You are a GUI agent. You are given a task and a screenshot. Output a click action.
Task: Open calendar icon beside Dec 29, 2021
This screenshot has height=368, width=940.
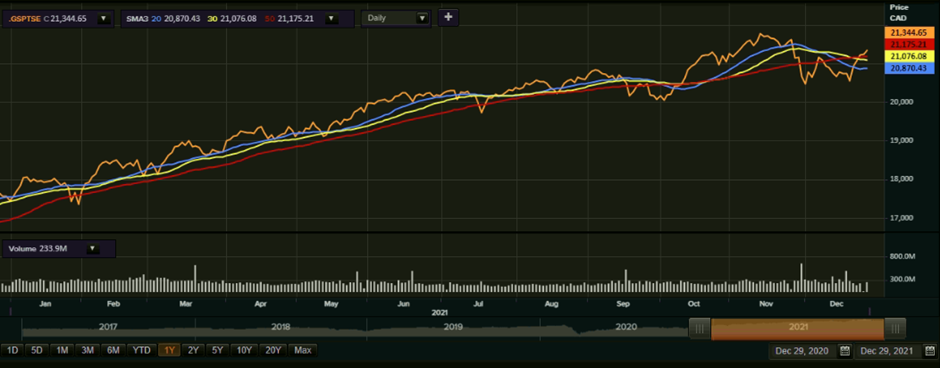click(930, 351)
